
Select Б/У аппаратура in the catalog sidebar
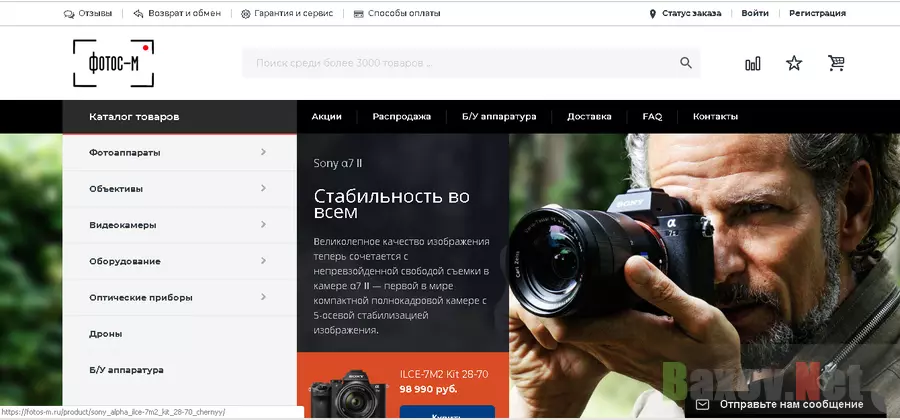126,370
